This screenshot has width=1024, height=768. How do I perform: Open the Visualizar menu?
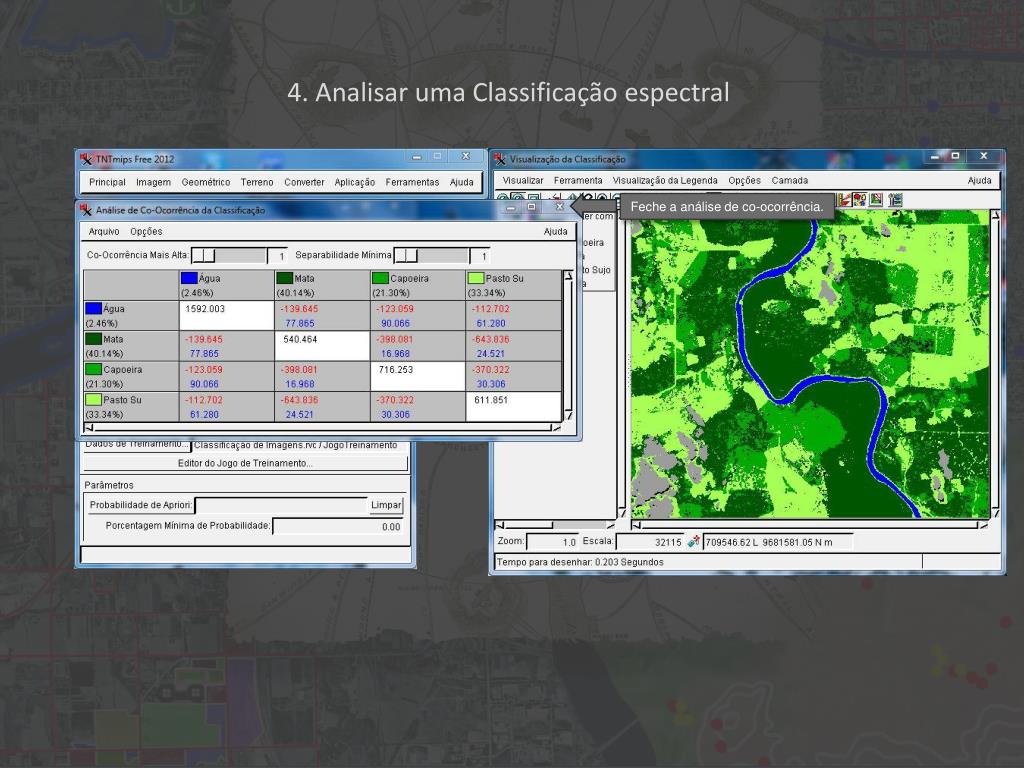coord(522,180)
